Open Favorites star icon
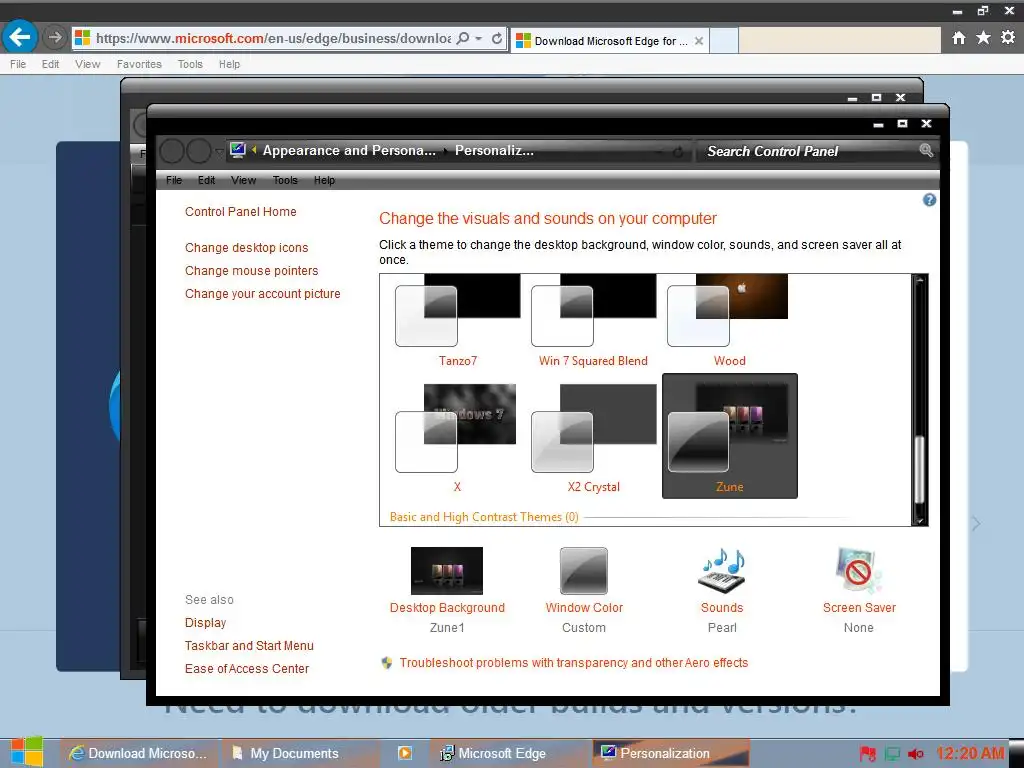1024x768 pixels. pyautogui.click(x=984, y=38)
